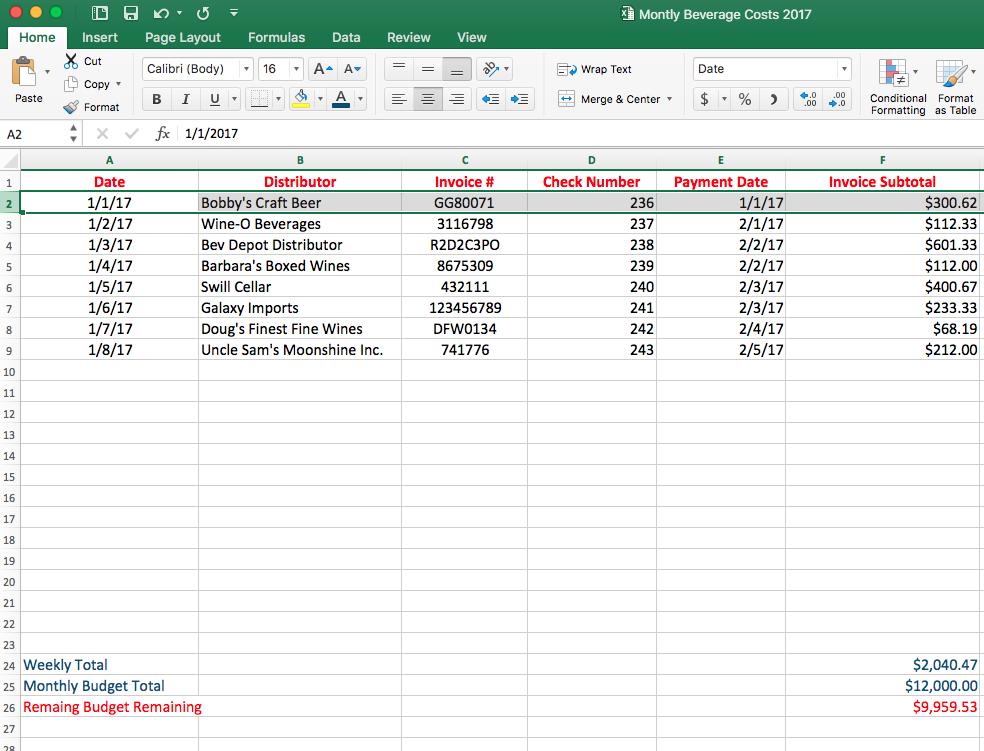
Task: Align text to top of cell
Action: pyautogui.click(x=398, y=69)
